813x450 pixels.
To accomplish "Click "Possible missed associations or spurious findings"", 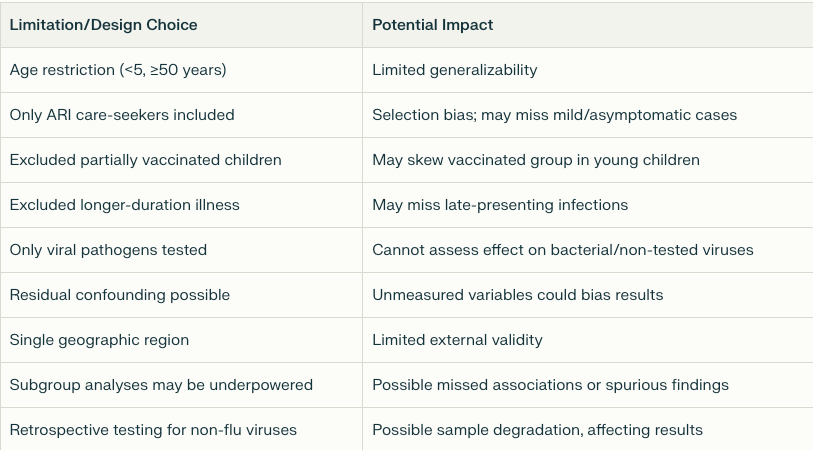I will click(x=550, y=385).
